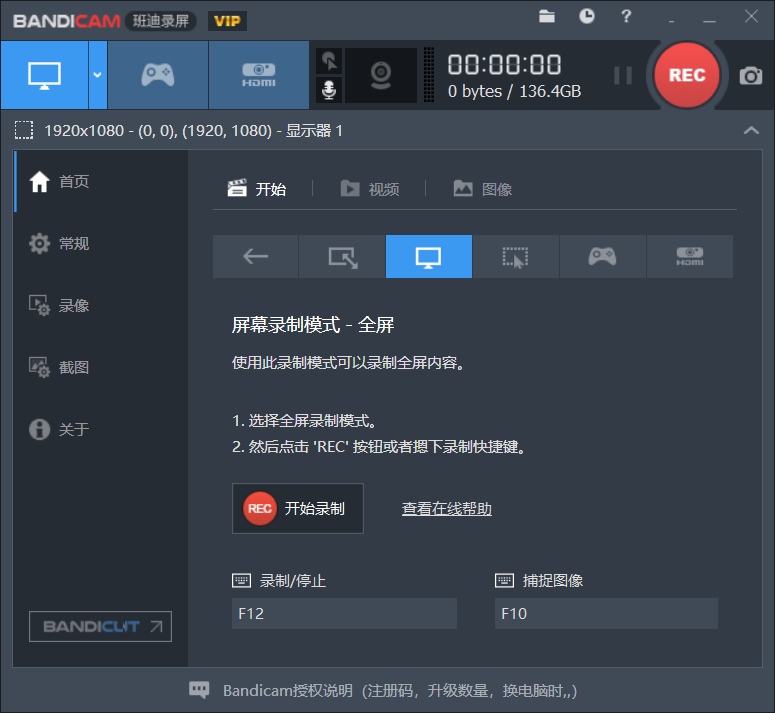This screenshot has width=775, height=713.
Task: Select the 开始 tab
Action: pos(257,189)
